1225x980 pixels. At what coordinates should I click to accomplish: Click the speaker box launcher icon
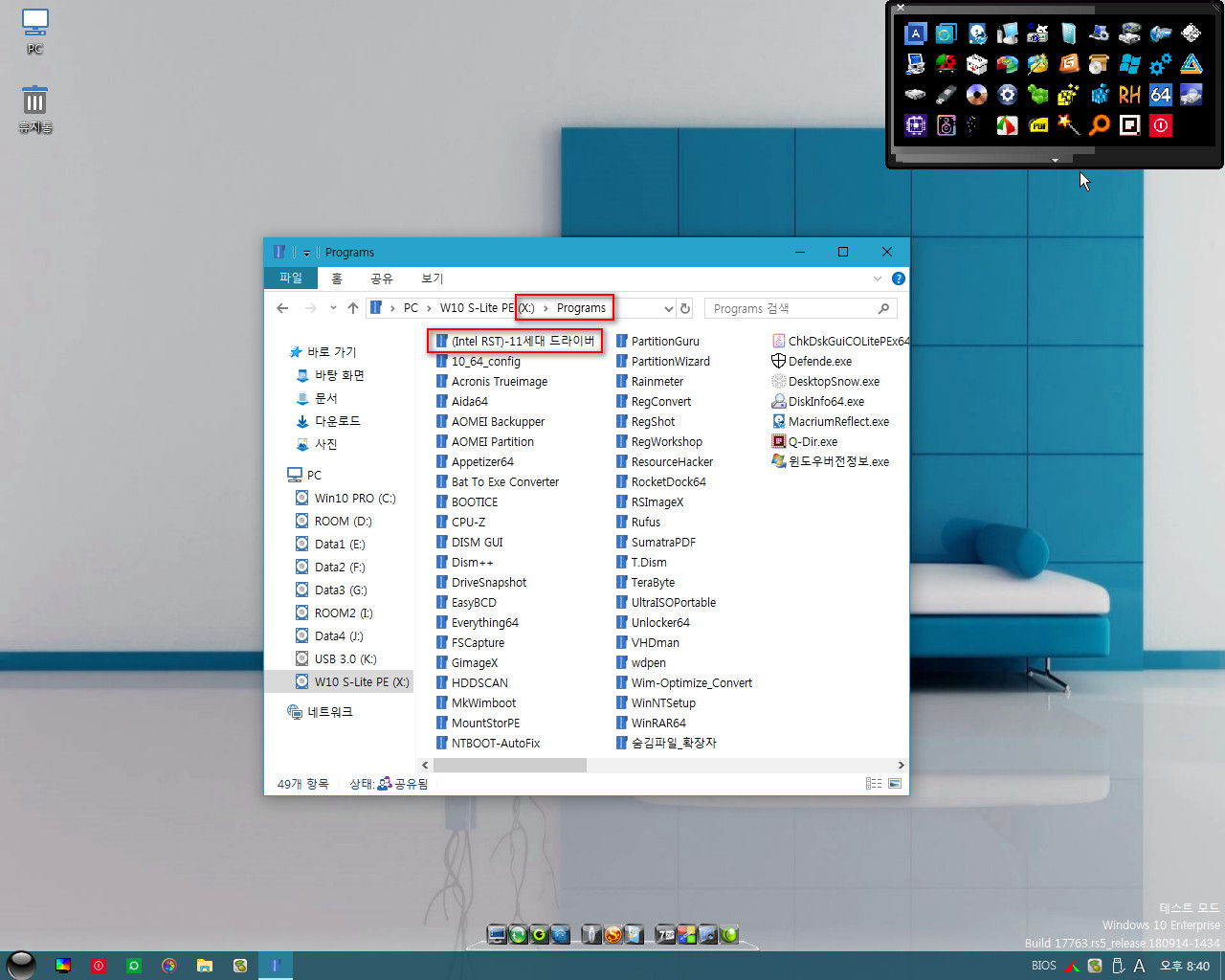[x=947, y=125]
